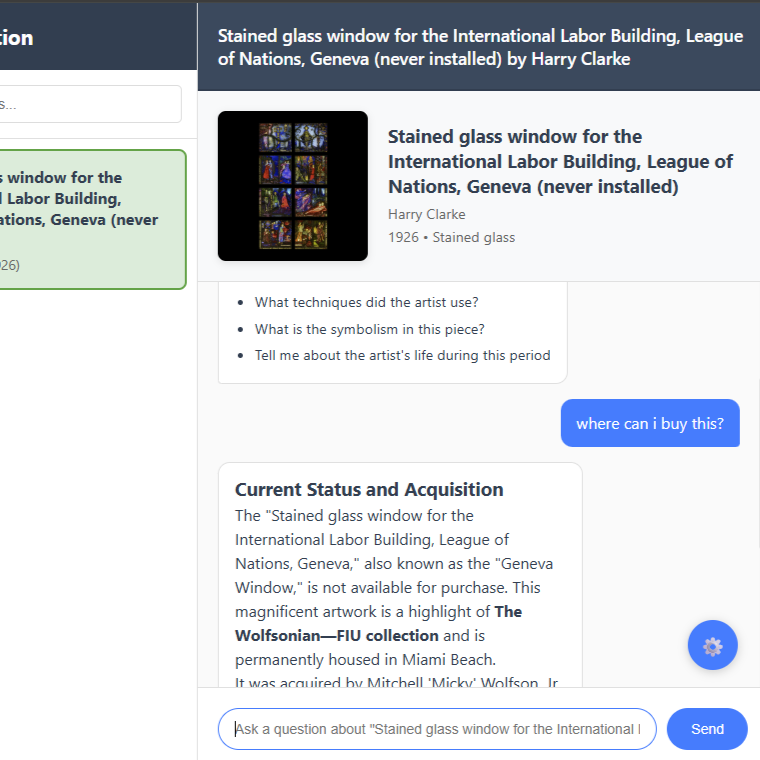Image resolution: width=760 pixels, height=760 pixels.
Task: Click the artwork title heading beside the thumbnail
Action: point(560,161)
